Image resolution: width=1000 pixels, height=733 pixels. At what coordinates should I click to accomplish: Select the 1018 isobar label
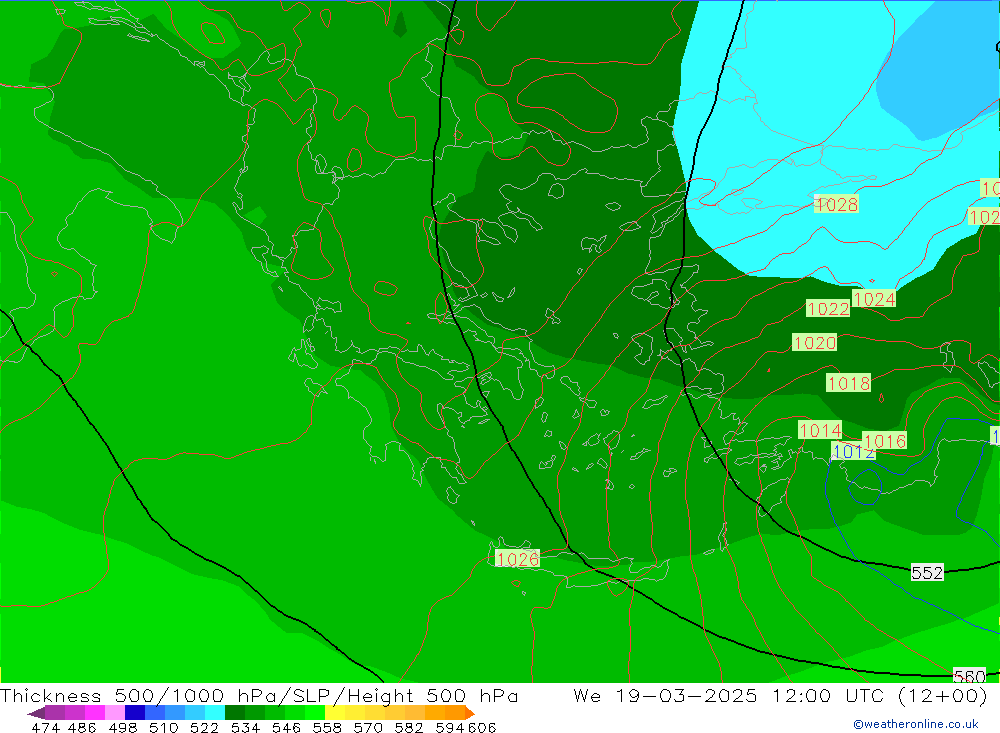(x=848, y=383)
